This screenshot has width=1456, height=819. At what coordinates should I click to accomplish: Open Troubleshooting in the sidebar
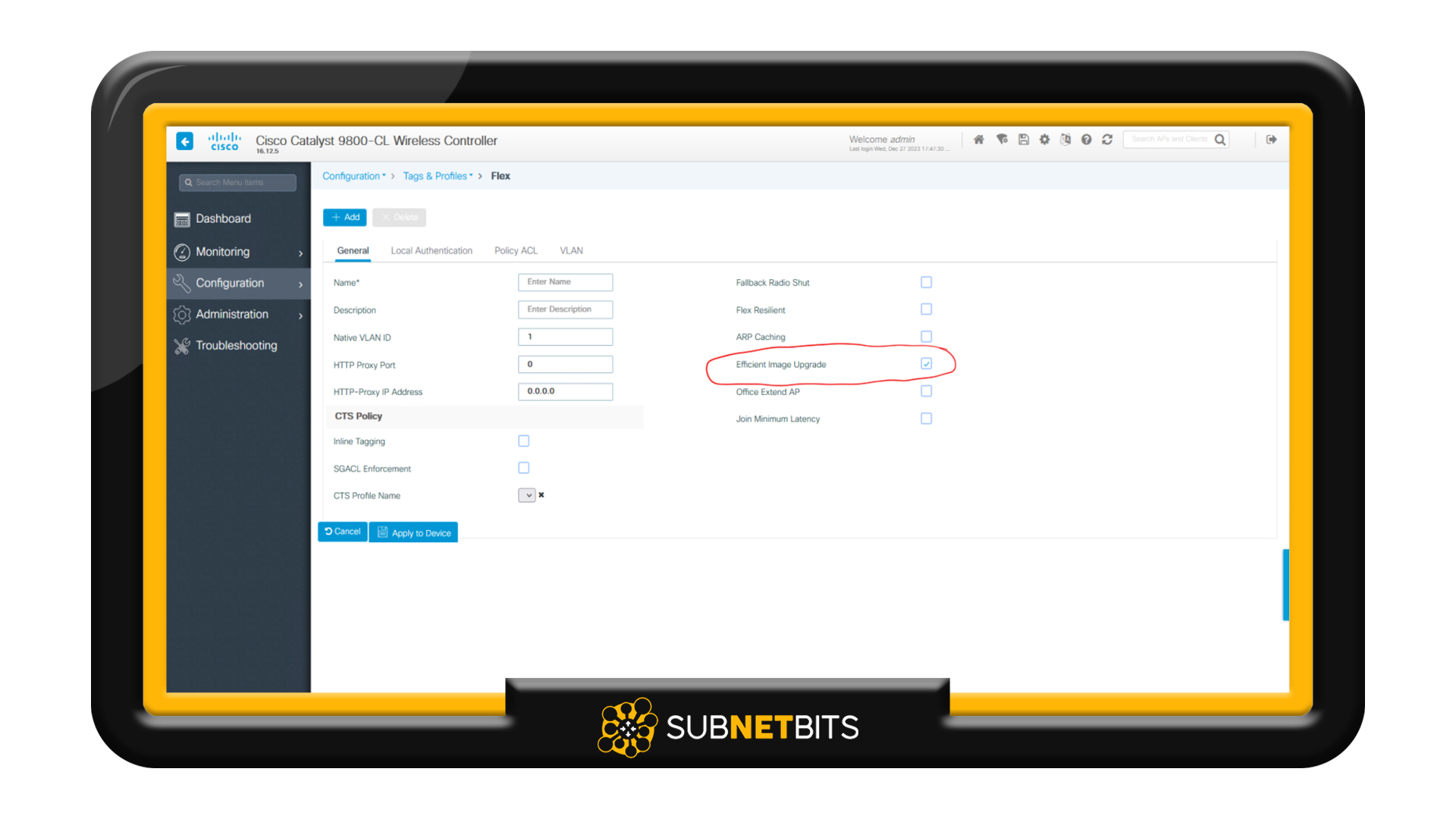click(x=237, y=346)
